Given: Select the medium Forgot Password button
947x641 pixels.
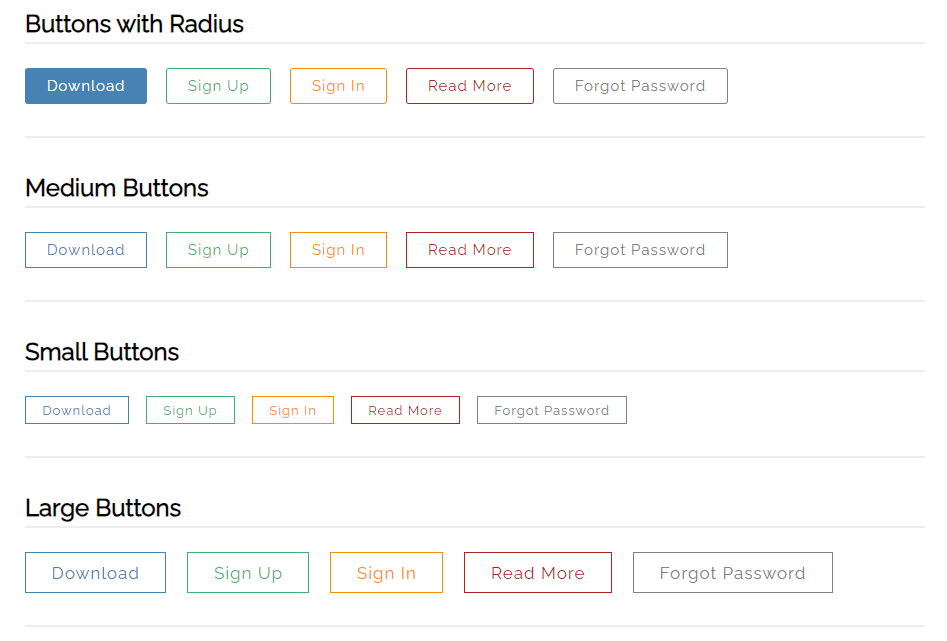Looking at the screenshot, I should pos(640,250).
